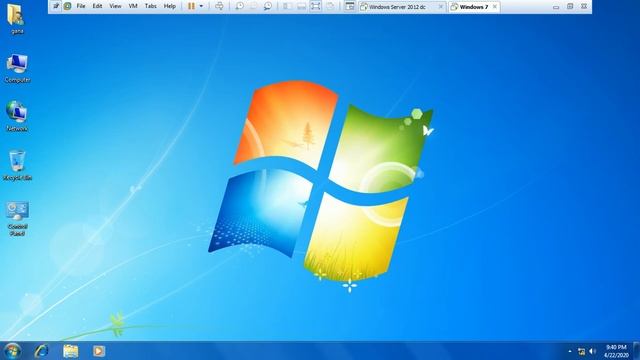640x360 pixels.
Task: Open Windows Explorer from the taskbar
Action: (x=71, y=351)
